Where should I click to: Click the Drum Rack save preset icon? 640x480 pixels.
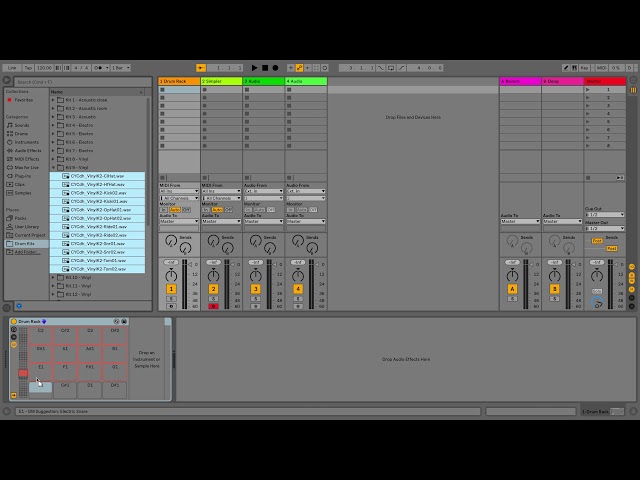click(124, 322)
